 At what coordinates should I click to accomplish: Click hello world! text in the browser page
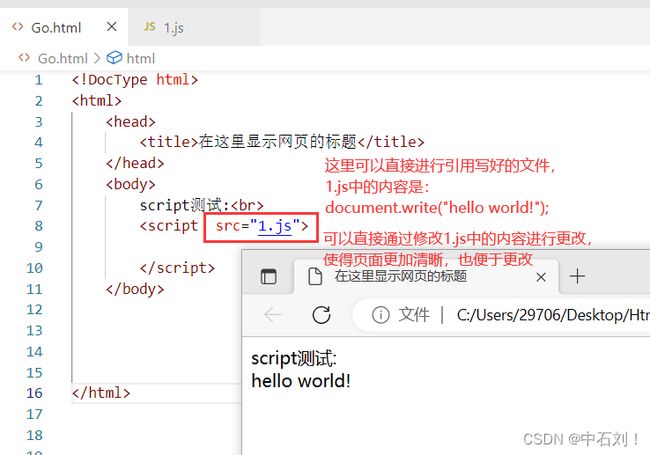(x=301, y=381)
